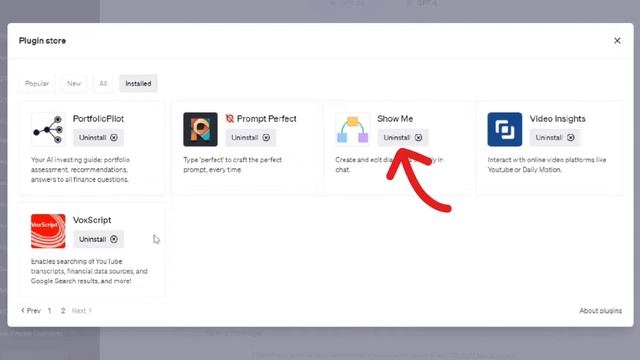The height and width of the screenshot is (360, 640).
Task: Click the Video Insights plugin logo
Action: [x=505, y=129]
